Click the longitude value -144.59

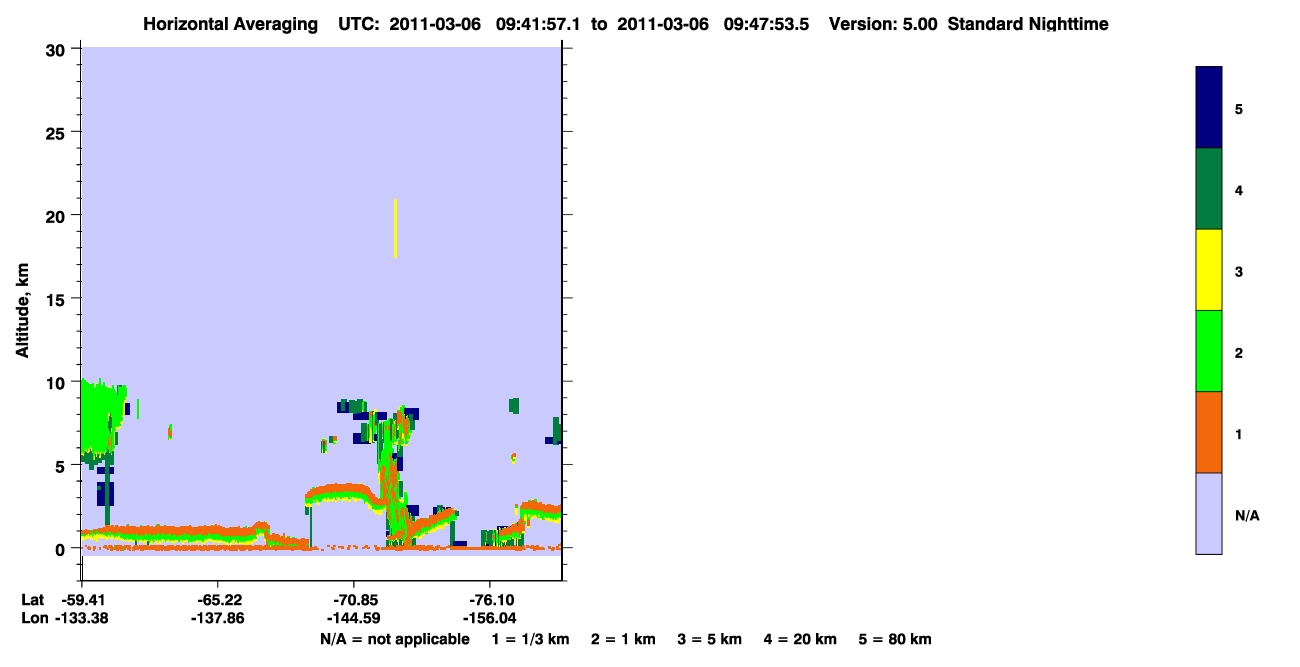click(x=353, y=618)
